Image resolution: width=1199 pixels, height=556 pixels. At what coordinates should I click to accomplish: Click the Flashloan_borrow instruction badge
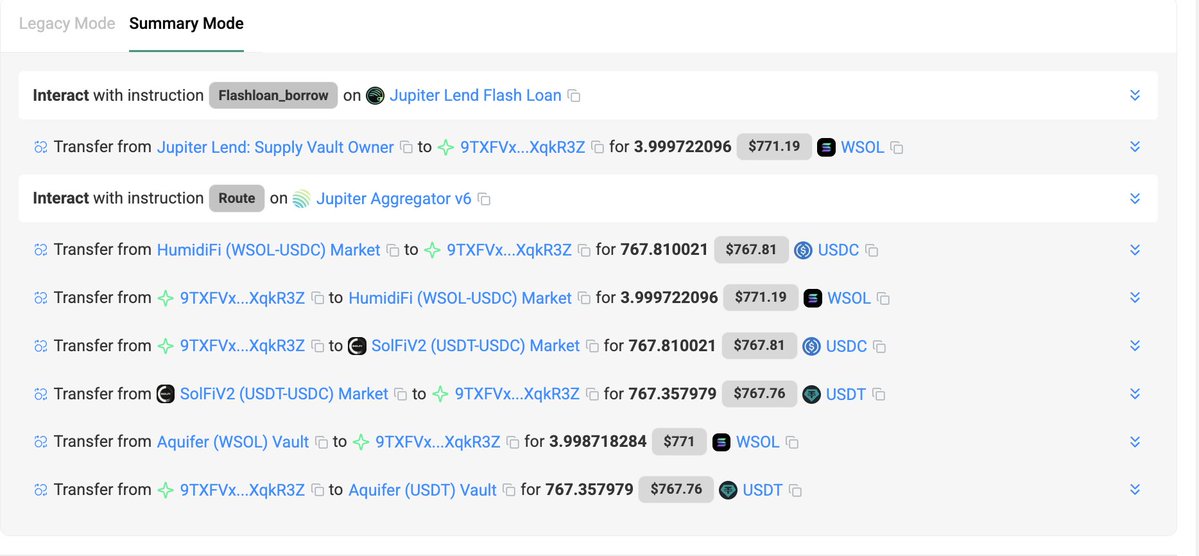click(x=273, y=96)
